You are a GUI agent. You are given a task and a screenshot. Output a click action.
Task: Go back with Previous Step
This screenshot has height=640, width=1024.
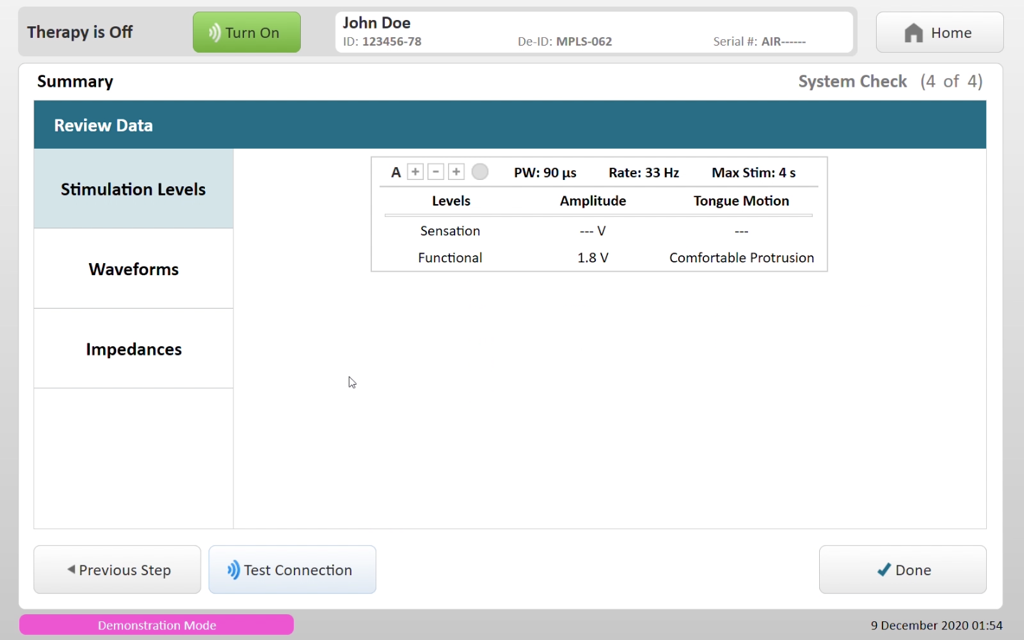[118, 569]
